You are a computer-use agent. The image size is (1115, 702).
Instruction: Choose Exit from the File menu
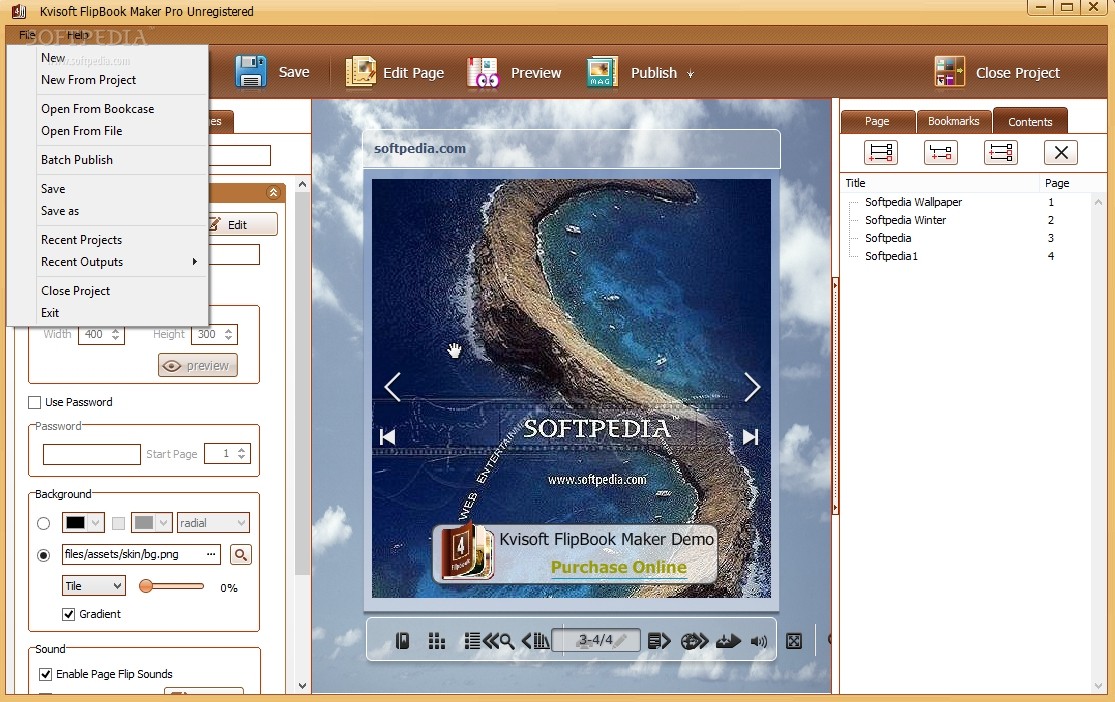50,313
